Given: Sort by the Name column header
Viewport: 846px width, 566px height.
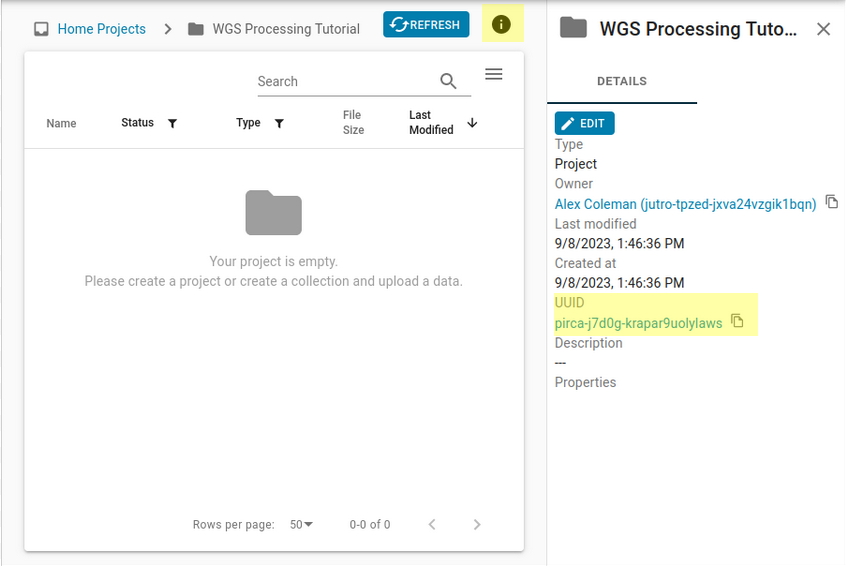Looking at the screenshot, I should pos(61,124).
